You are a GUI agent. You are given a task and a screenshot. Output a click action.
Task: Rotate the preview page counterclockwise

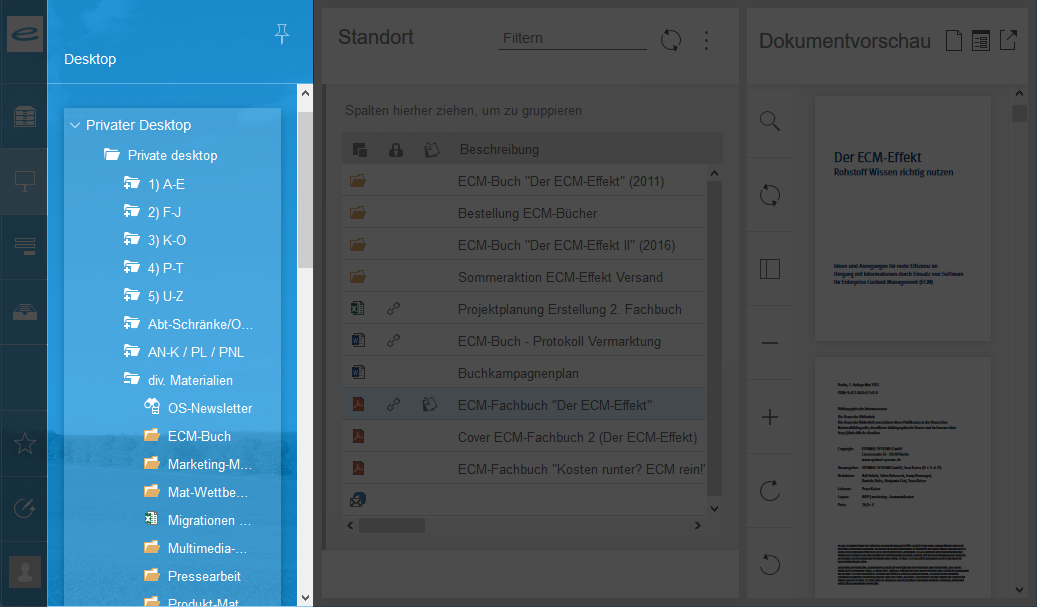pyautogui.click(x=770, y=564)
